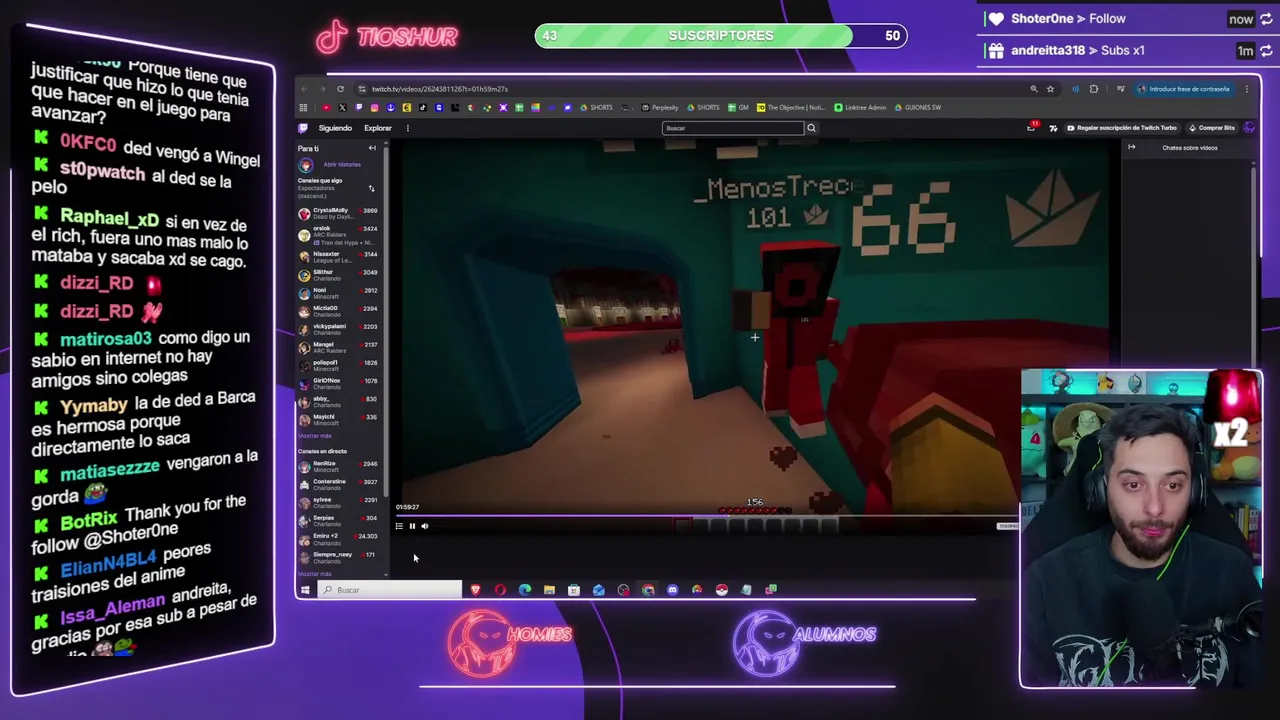Open Mangel ARC Raiders channel row
Viewport: 1280px width, 720px height.
338,348
